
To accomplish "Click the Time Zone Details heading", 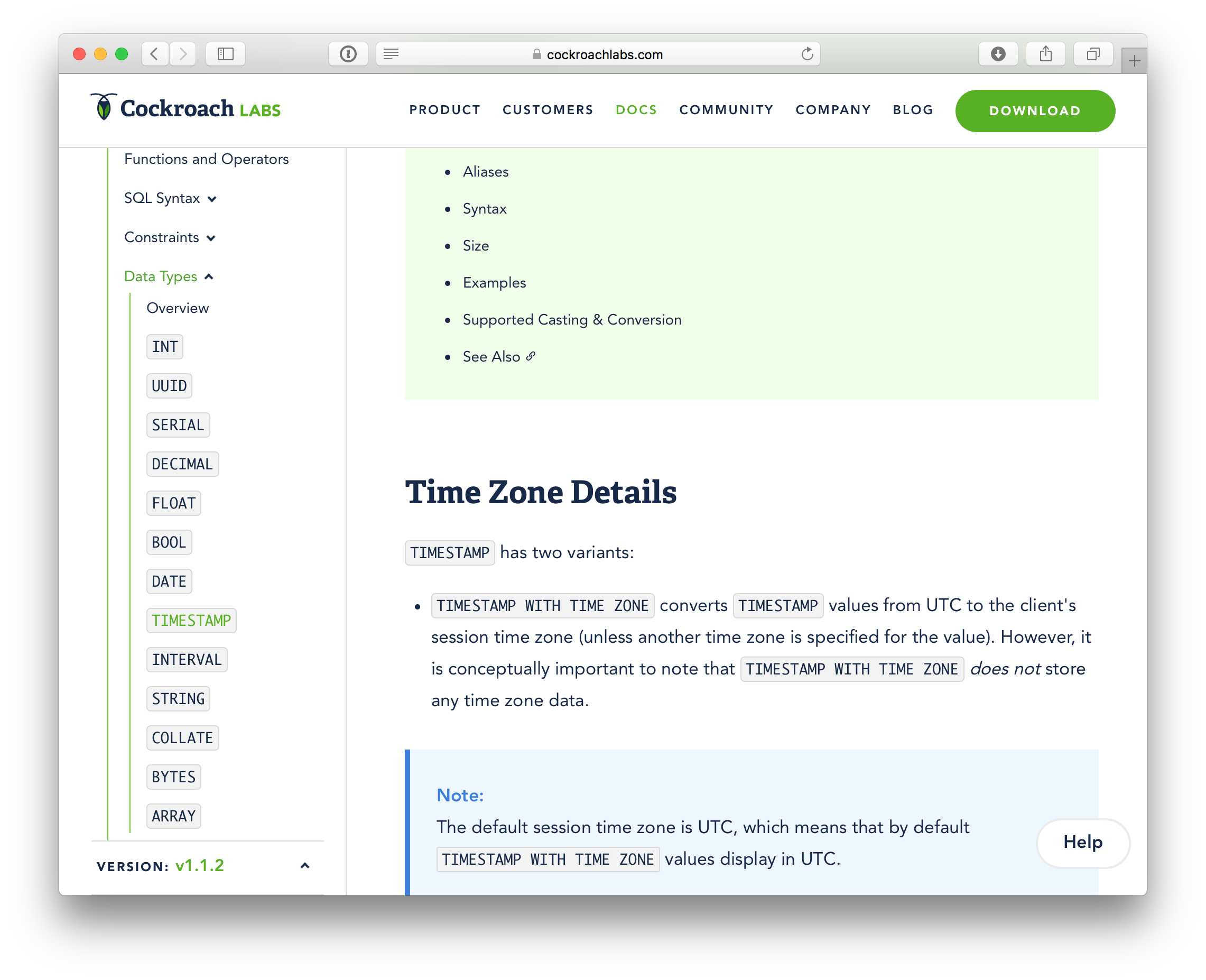I will click(541, 492).
